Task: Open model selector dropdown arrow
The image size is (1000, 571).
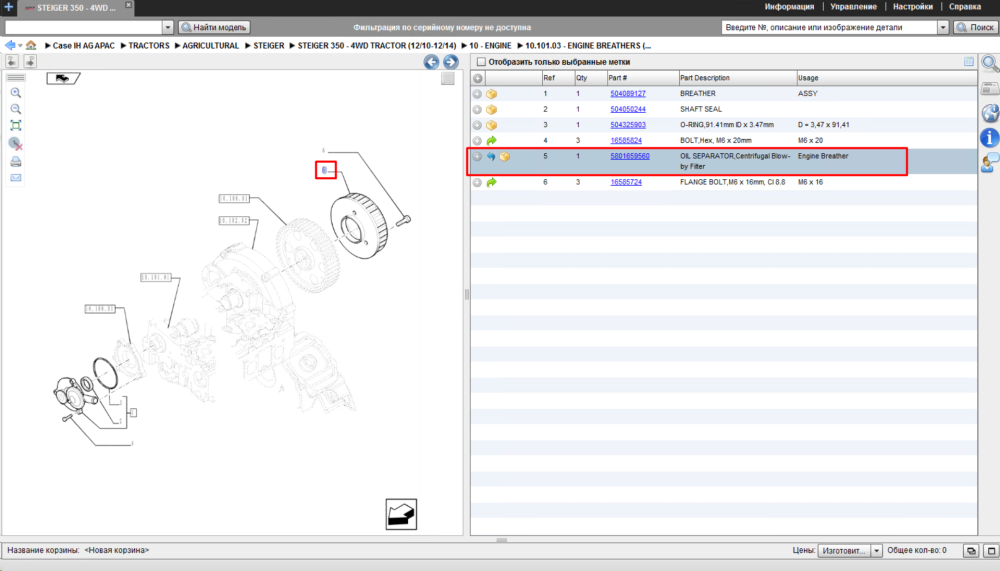Action: (168, 27)
